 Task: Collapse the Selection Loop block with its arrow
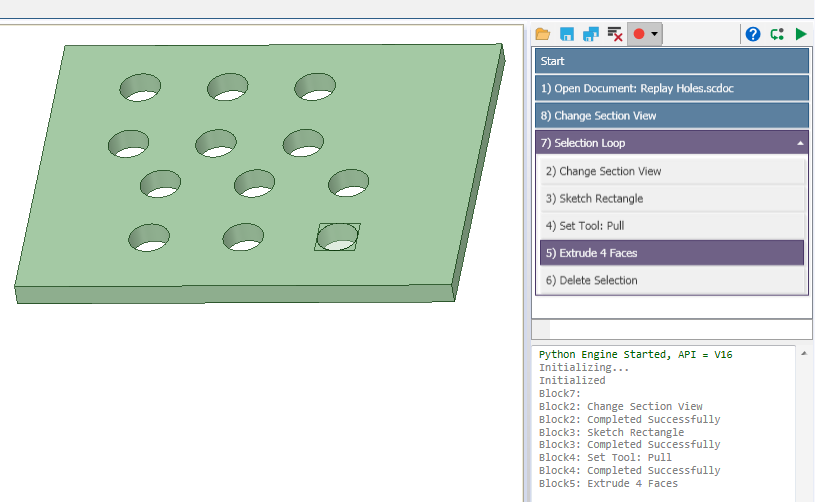click(800, 143)
